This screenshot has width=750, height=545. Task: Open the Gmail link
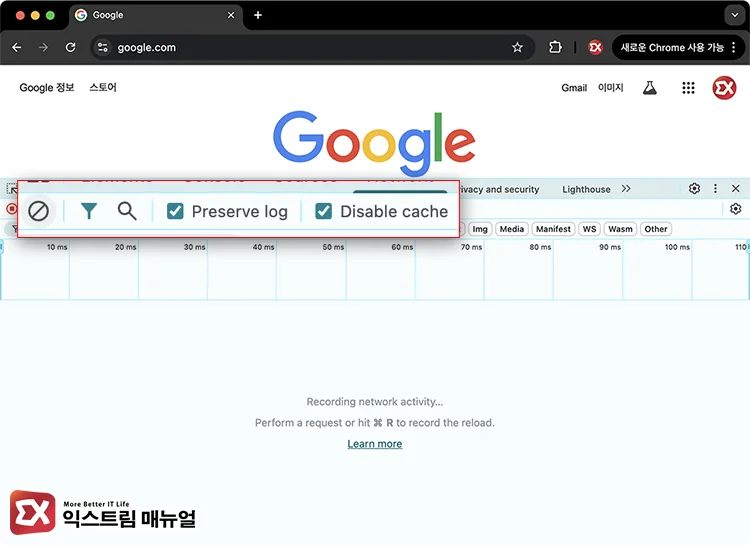tap(574, 88)
